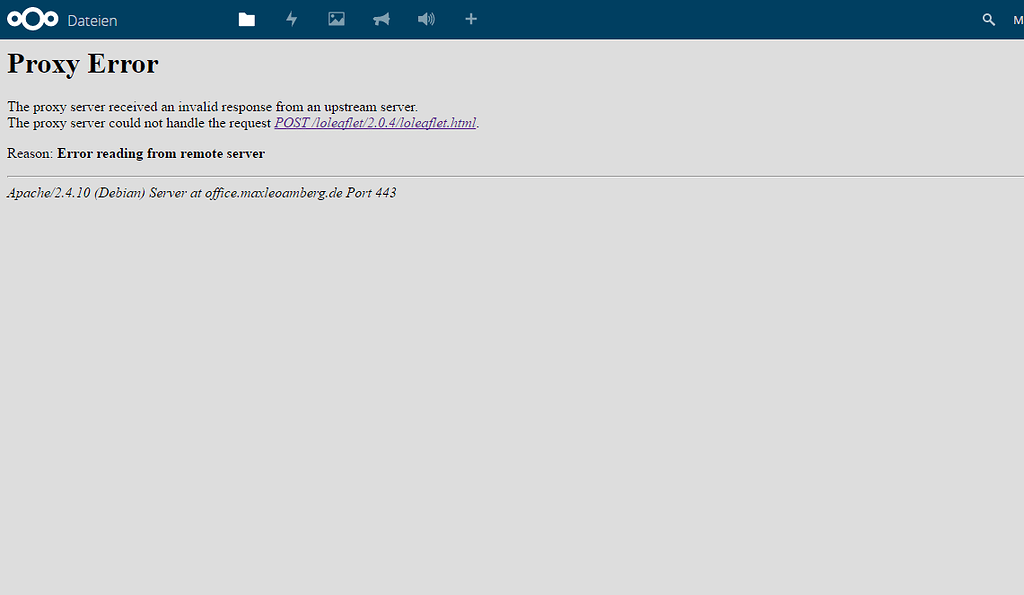1024x595 pixels.
Task: Open the Files app folder icon
Action: click(247, 20)
